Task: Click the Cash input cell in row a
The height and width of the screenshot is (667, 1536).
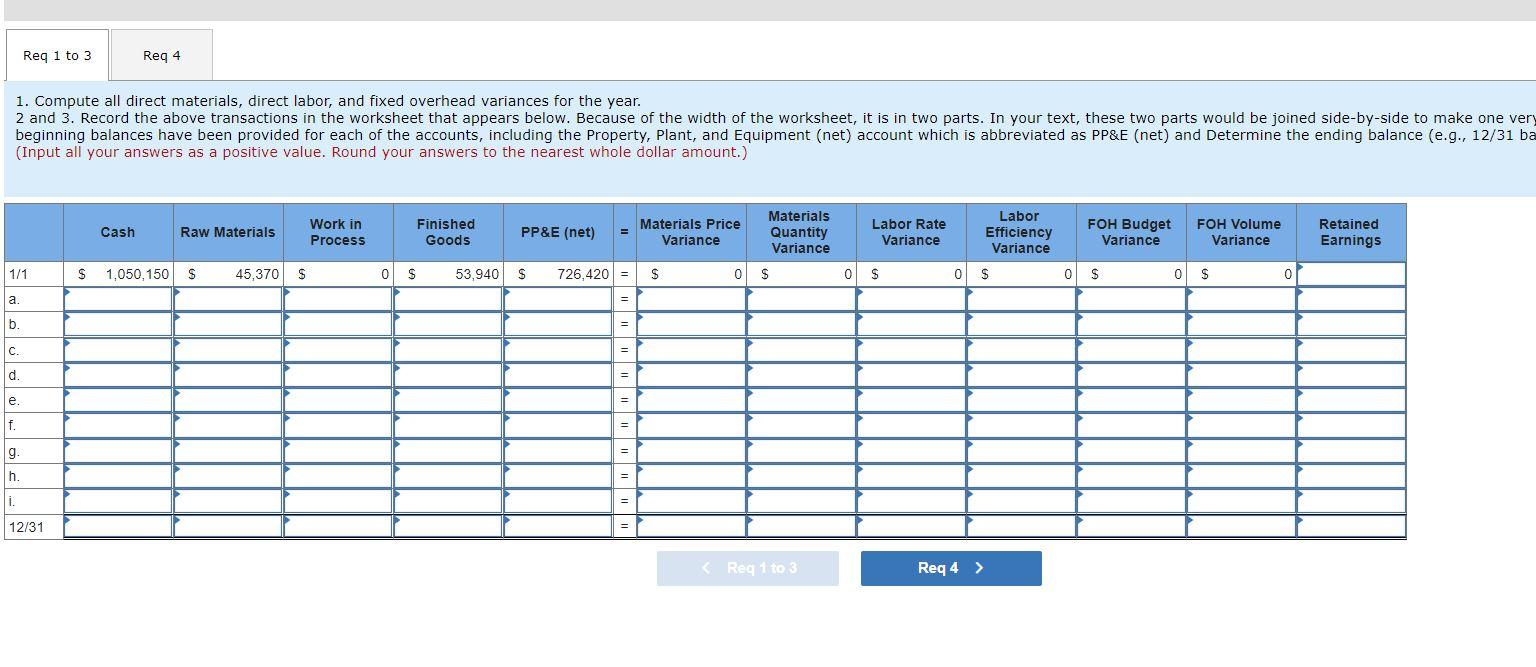Action: pos(118,299)
